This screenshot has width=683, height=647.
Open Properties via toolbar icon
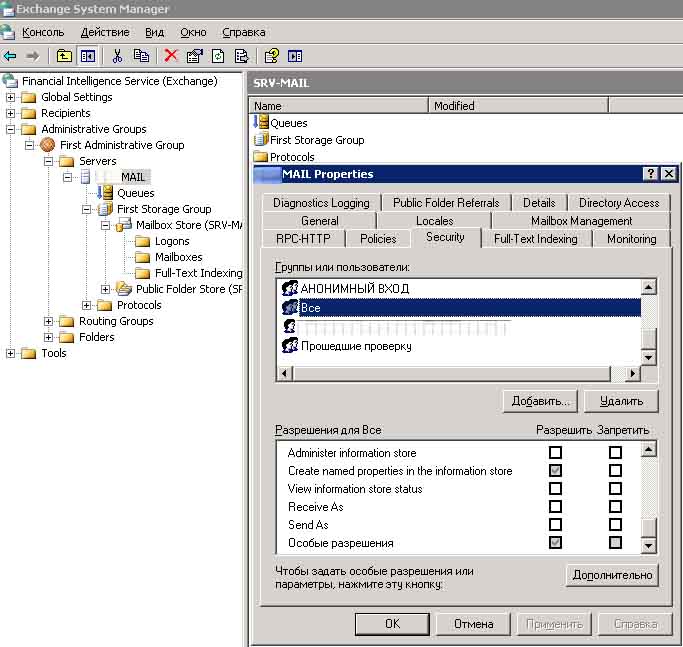(x=195, y=56)
